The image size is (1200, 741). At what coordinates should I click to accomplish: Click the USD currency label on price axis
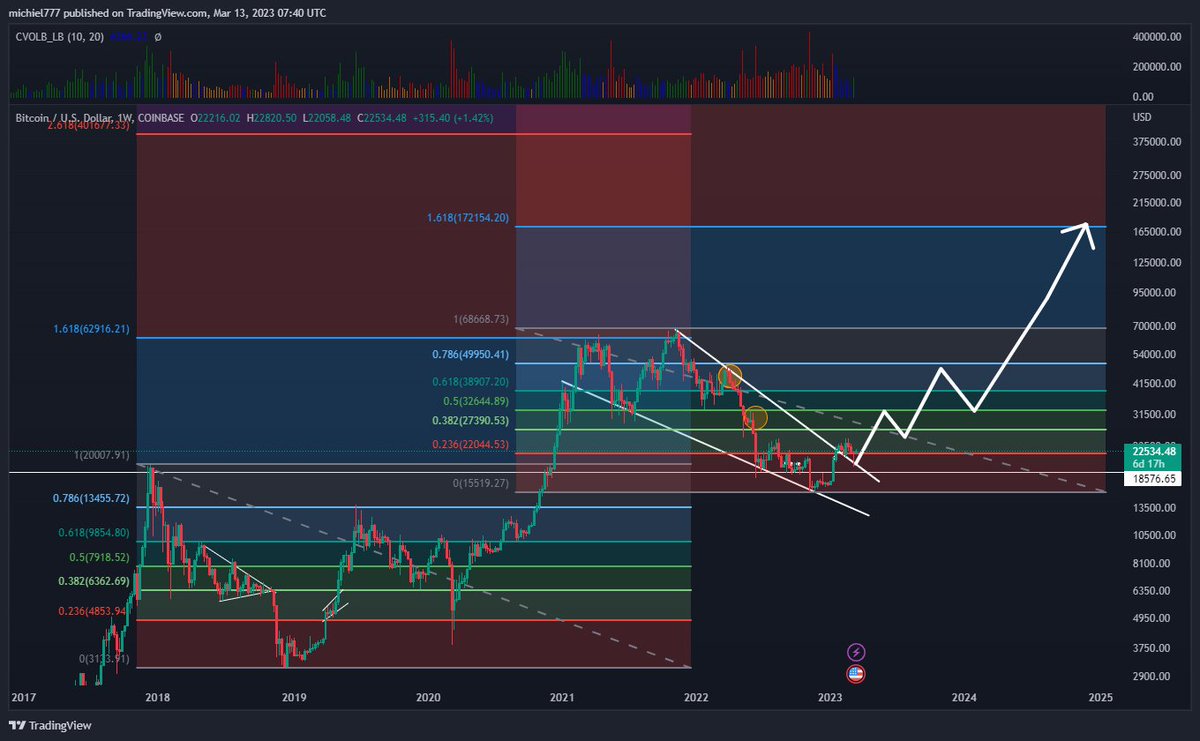click(1140, 118)
